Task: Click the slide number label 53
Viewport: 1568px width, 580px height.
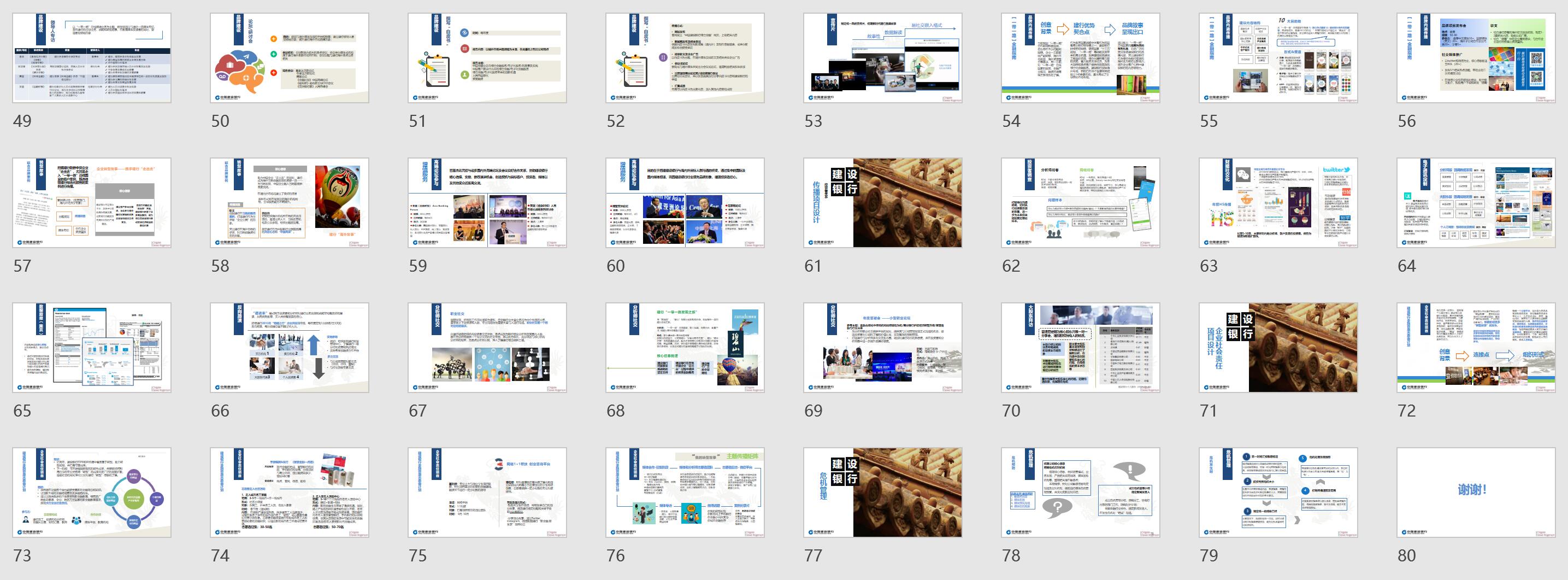Action: click(x=813, y=121)
